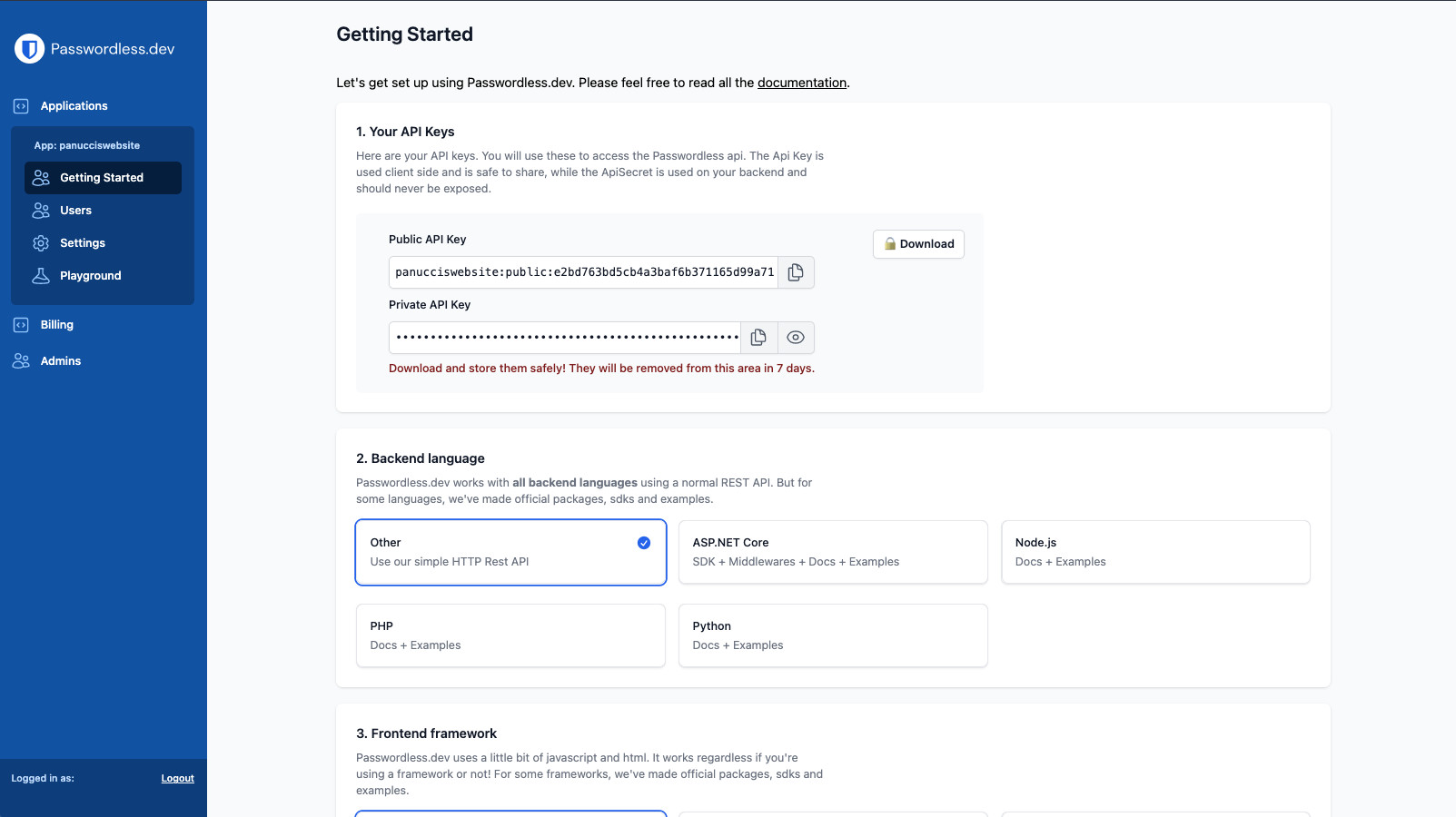The width and height of the screenshot is (1456, 817).
Task: Open the Settings page from sidebar
Action: click(x=82, y=242)
